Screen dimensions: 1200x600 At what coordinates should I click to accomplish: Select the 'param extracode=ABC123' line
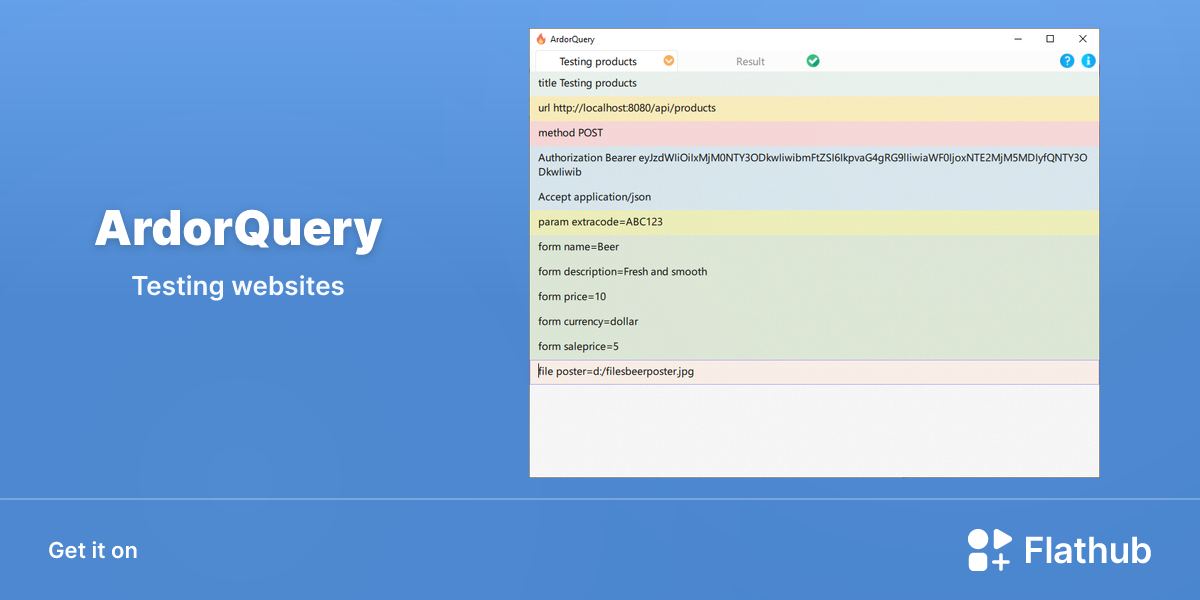[814, 222]
